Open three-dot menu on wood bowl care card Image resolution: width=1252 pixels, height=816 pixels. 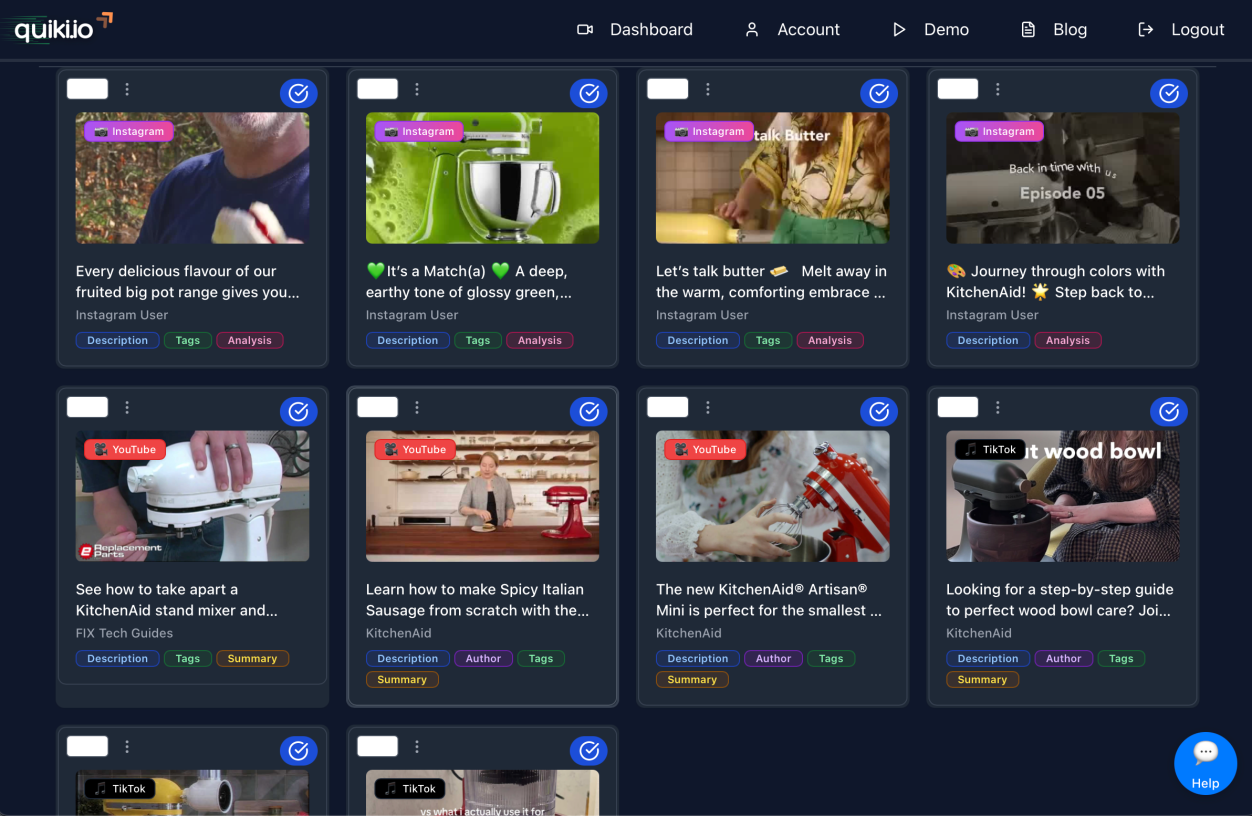pos(997,407)
